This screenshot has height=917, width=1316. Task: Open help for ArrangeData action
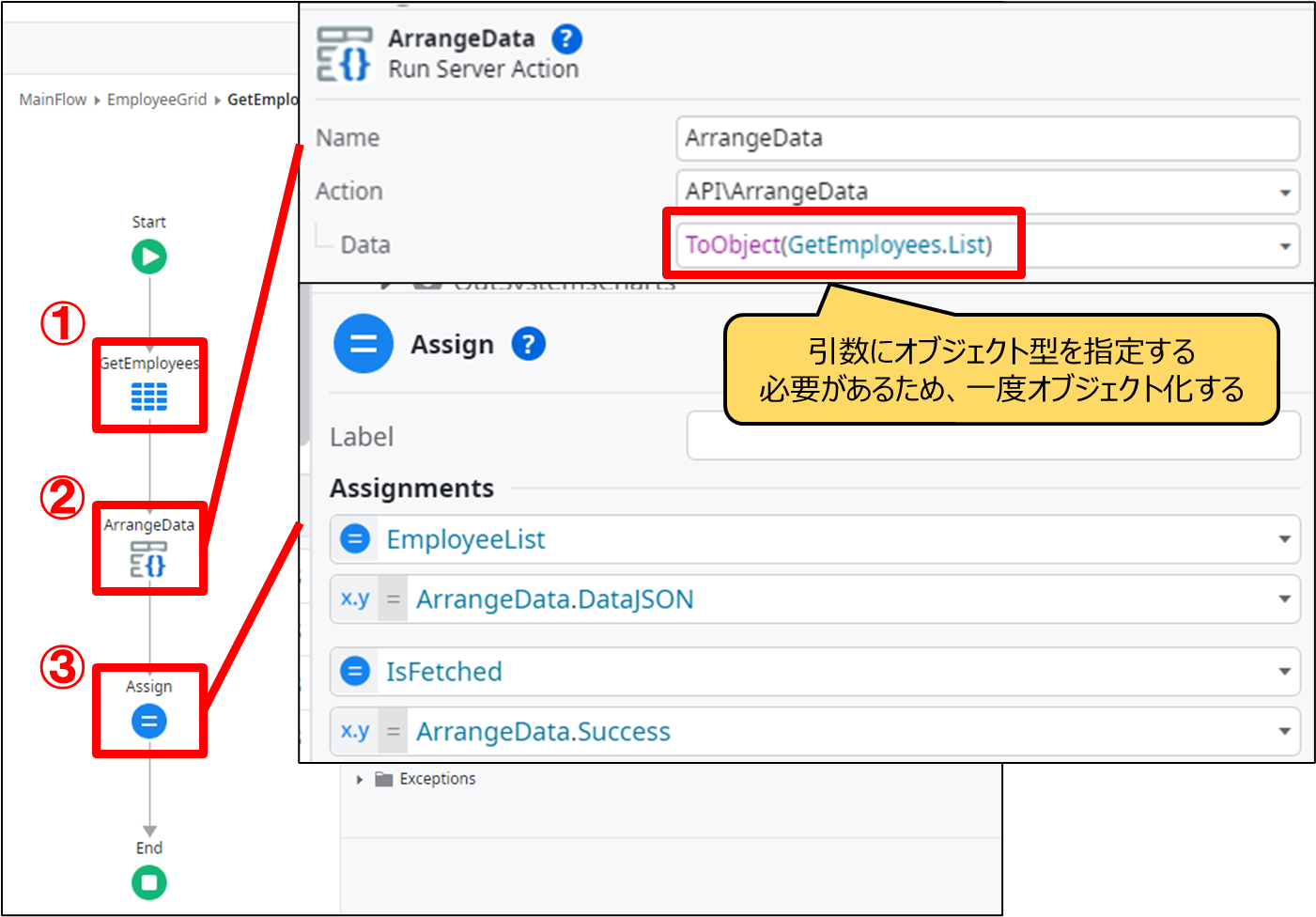[x=566, y=39]
